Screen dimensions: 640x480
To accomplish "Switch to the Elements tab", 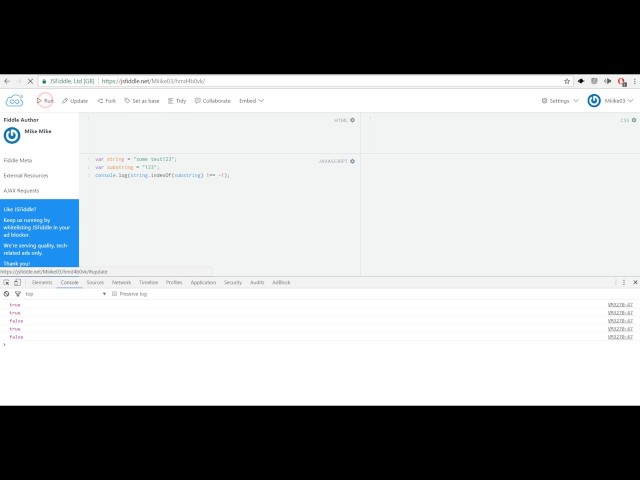I will [x=42, y=282].
